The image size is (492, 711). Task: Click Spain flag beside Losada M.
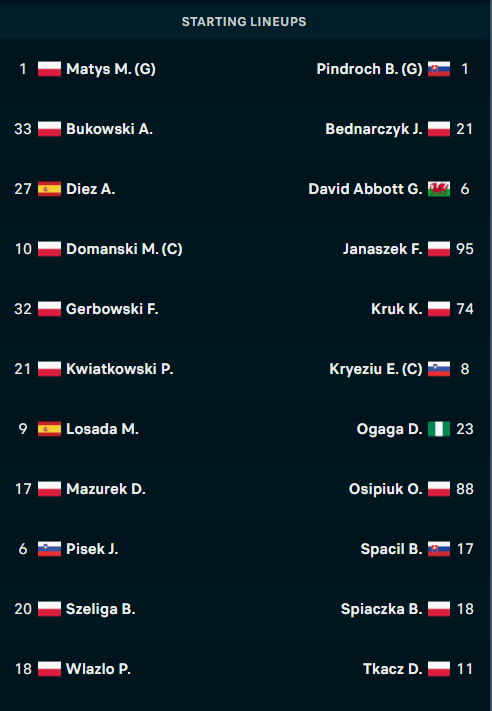(49, 429)
